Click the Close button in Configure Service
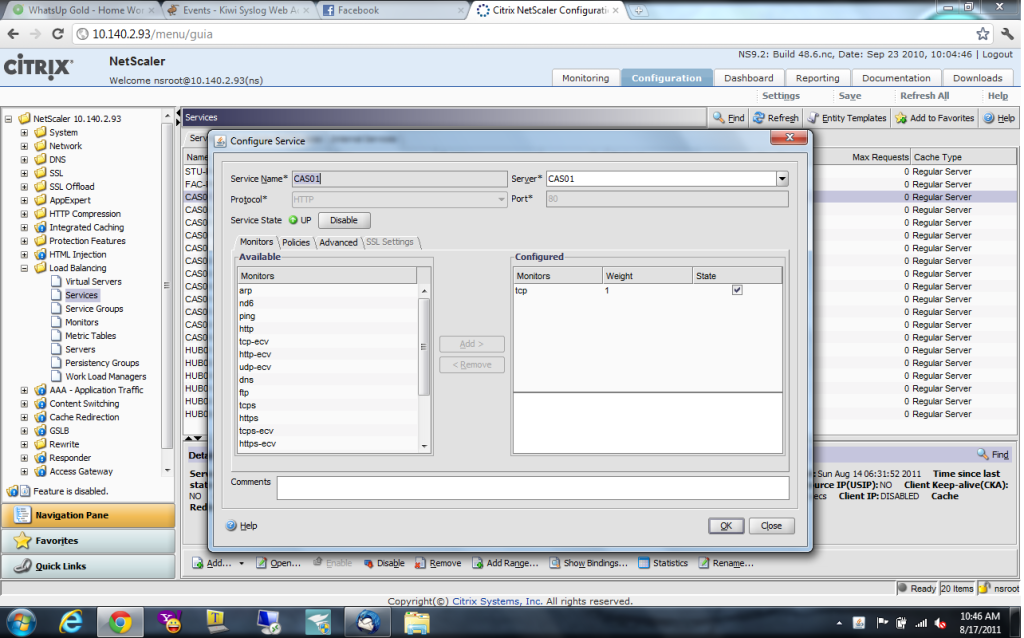 click(x=771, y=526)
